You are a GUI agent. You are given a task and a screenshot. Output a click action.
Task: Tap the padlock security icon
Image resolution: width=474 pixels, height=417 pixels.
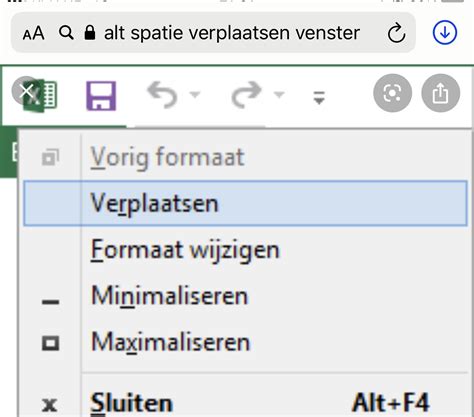coord(90,33)
